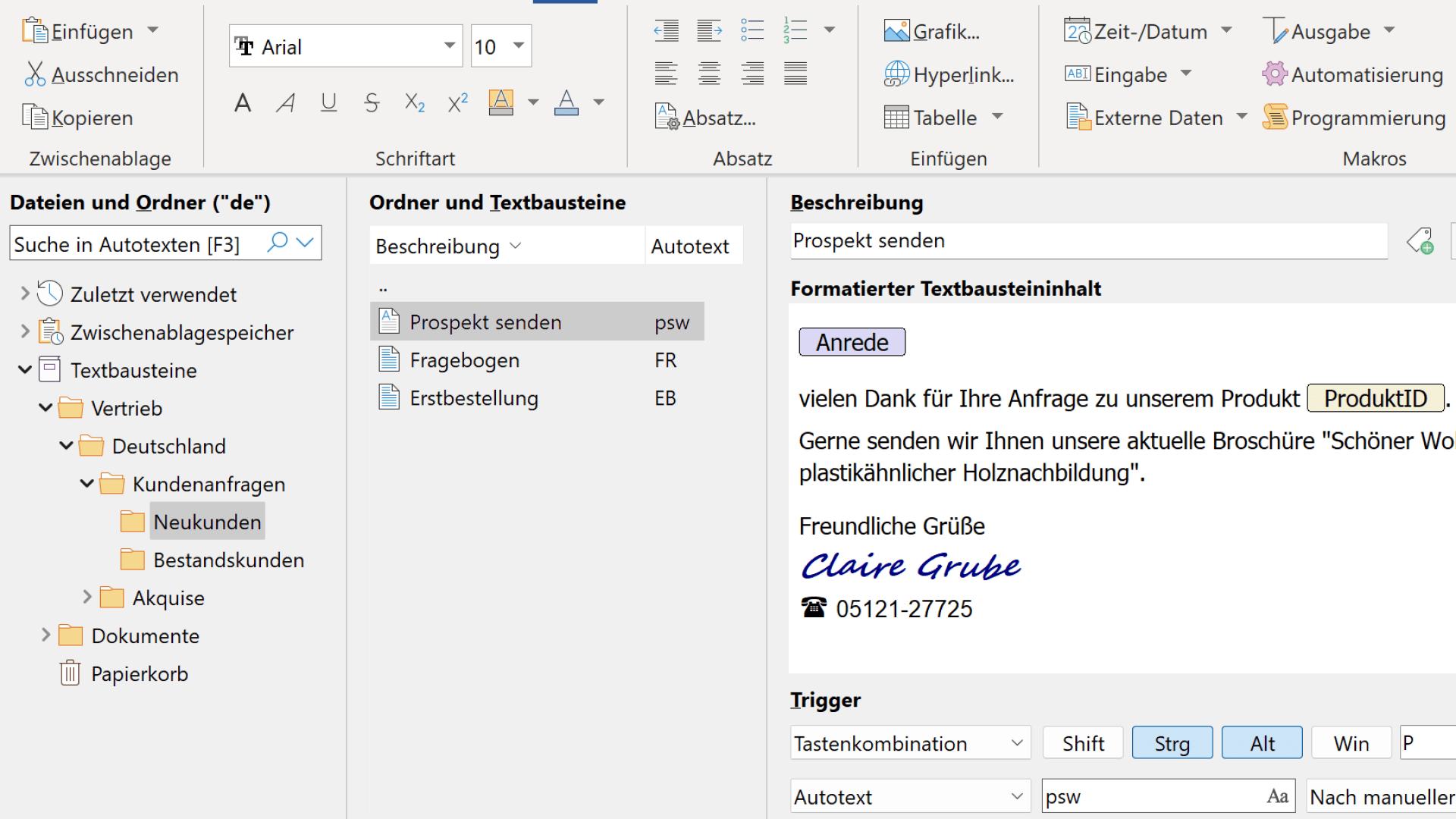This screenshot has width=1456, height=819.
Task: Click the ProduktID macro placeholder
Action: click(1376, 398)
